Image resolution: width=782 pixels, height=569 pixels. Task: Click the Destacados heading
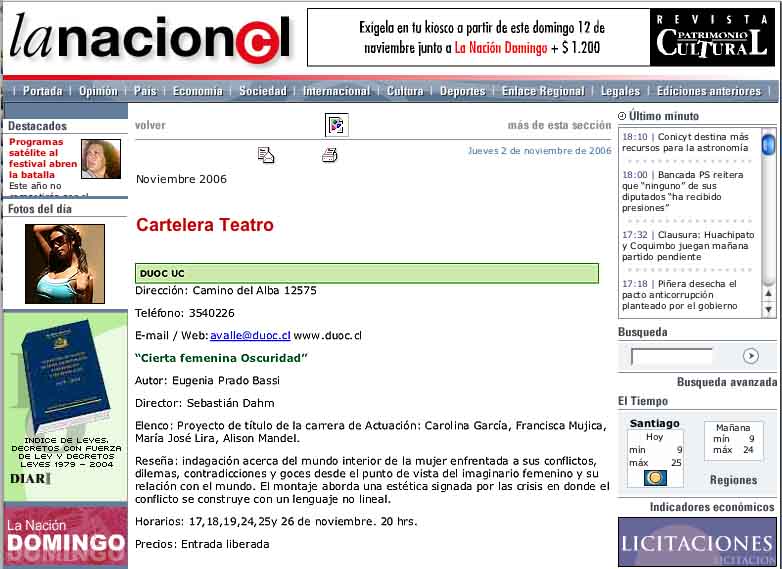37,126
